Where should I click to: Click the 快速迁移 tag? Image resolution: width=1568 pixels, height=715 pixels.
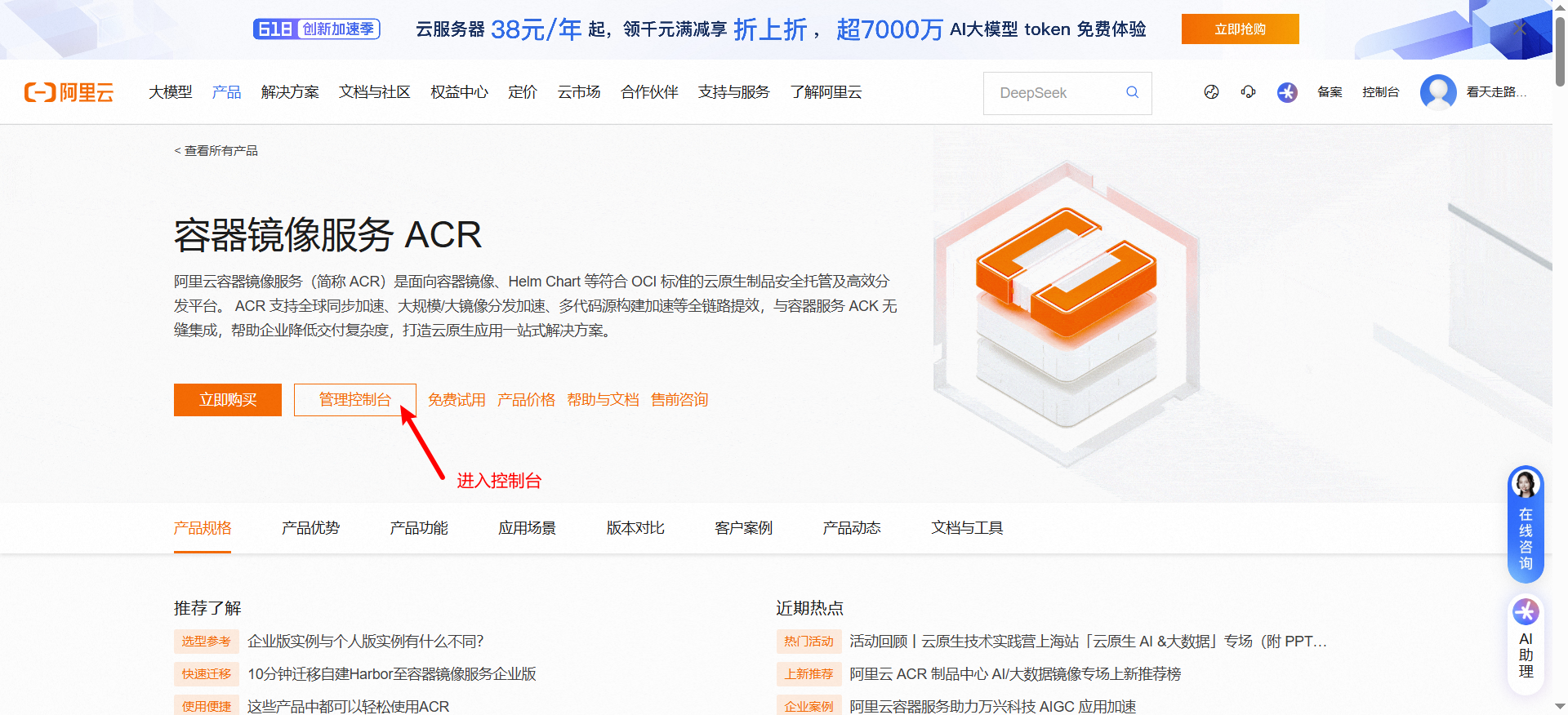(207, 674)
